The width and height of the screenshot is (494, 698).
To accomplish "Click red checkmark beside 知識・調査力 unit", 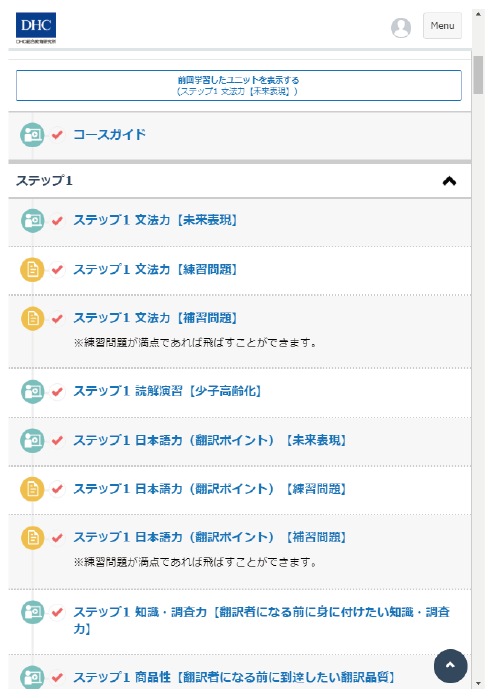I will (x=57, y=612).
